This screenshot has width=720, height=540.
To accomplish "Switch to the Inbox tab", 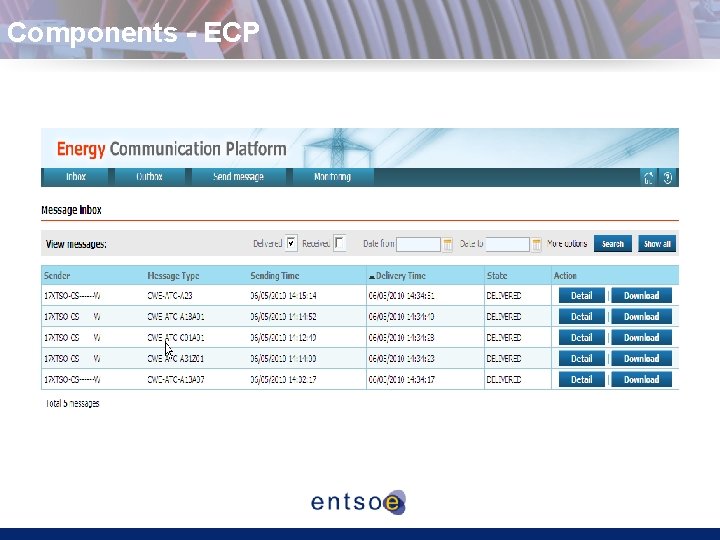I will [x=75, y=177].
